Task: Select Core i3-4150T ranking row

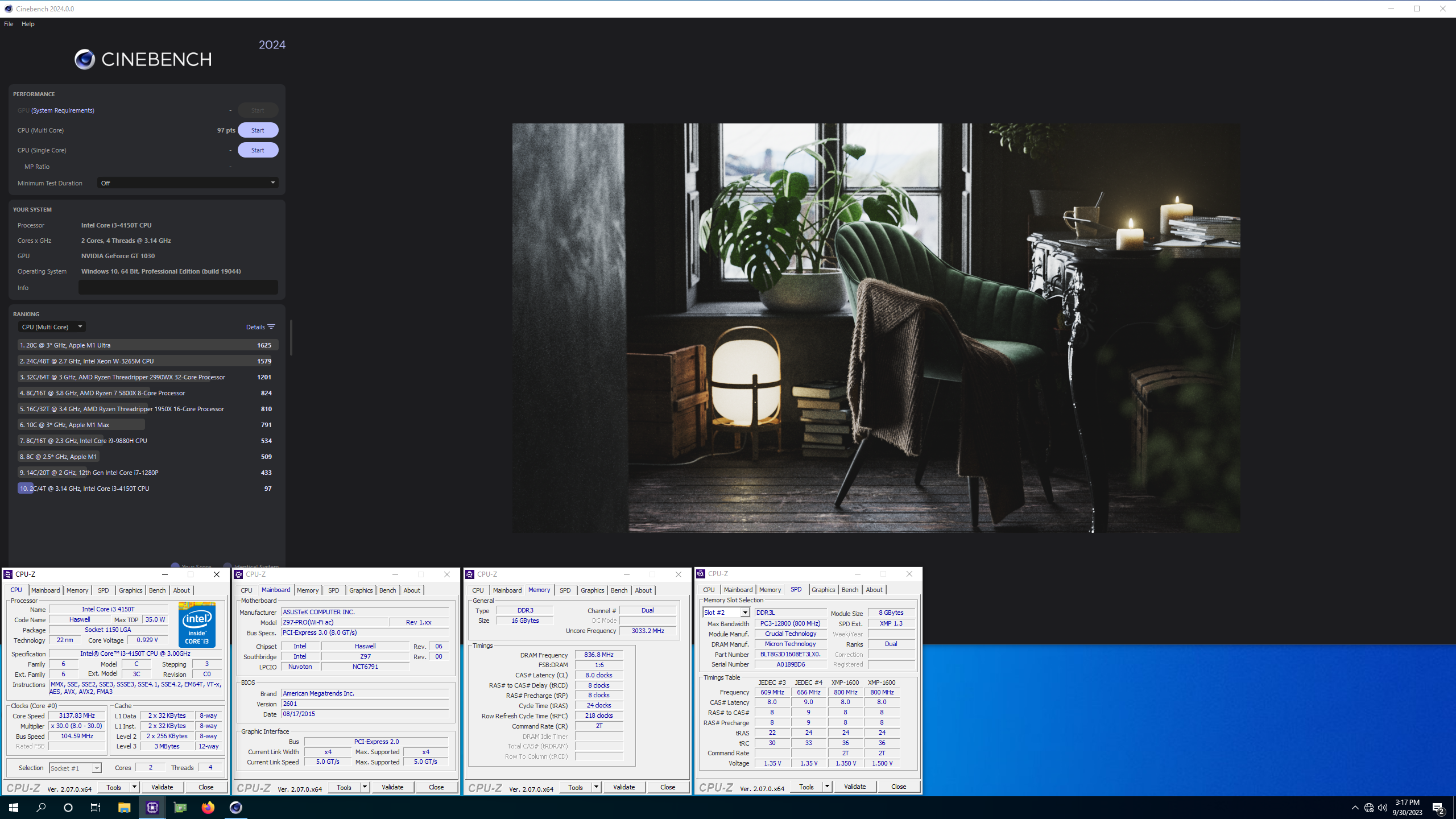Action: [148, 489]
